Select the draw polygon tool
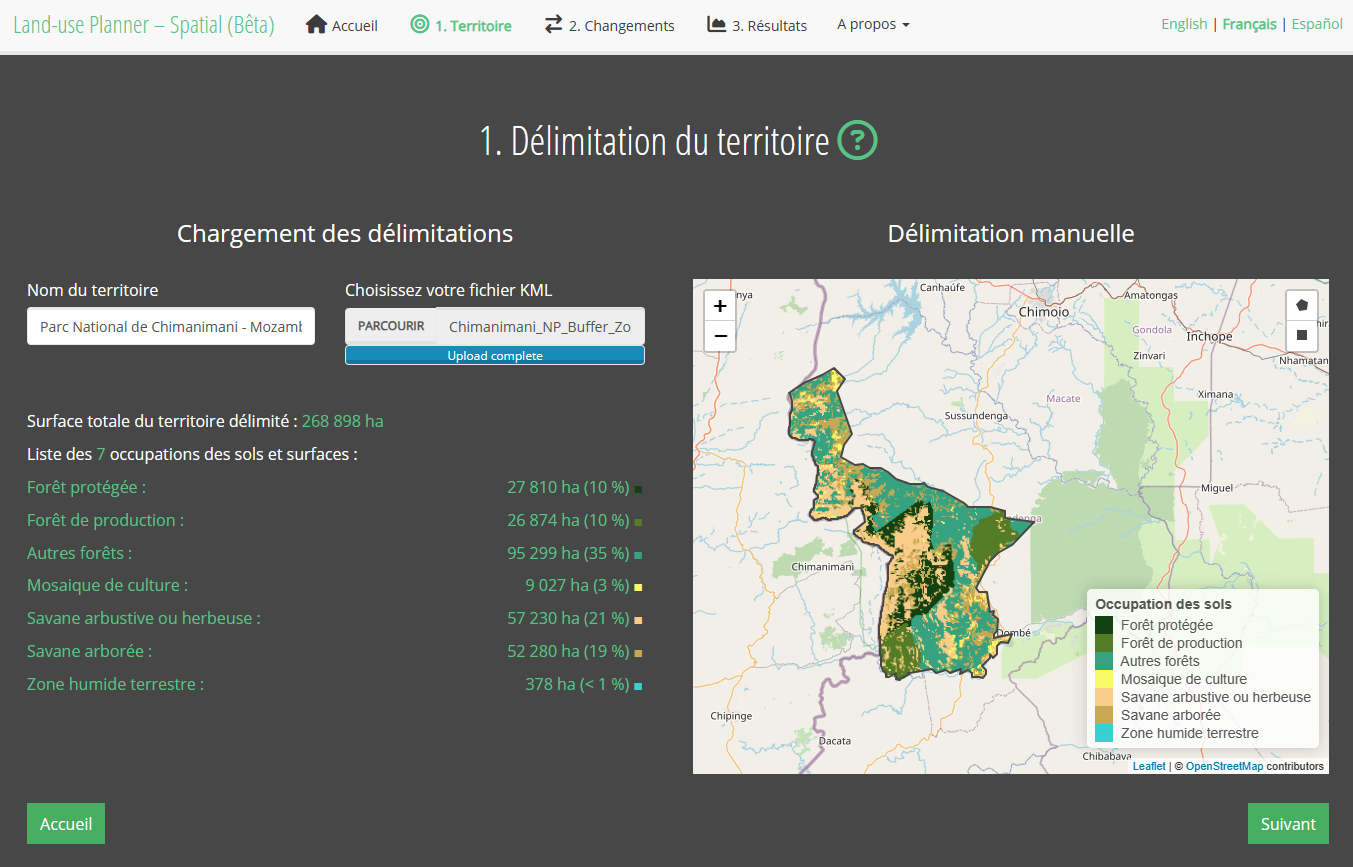Viewport: 1353px width, 867px height. tap(1301, 305)
